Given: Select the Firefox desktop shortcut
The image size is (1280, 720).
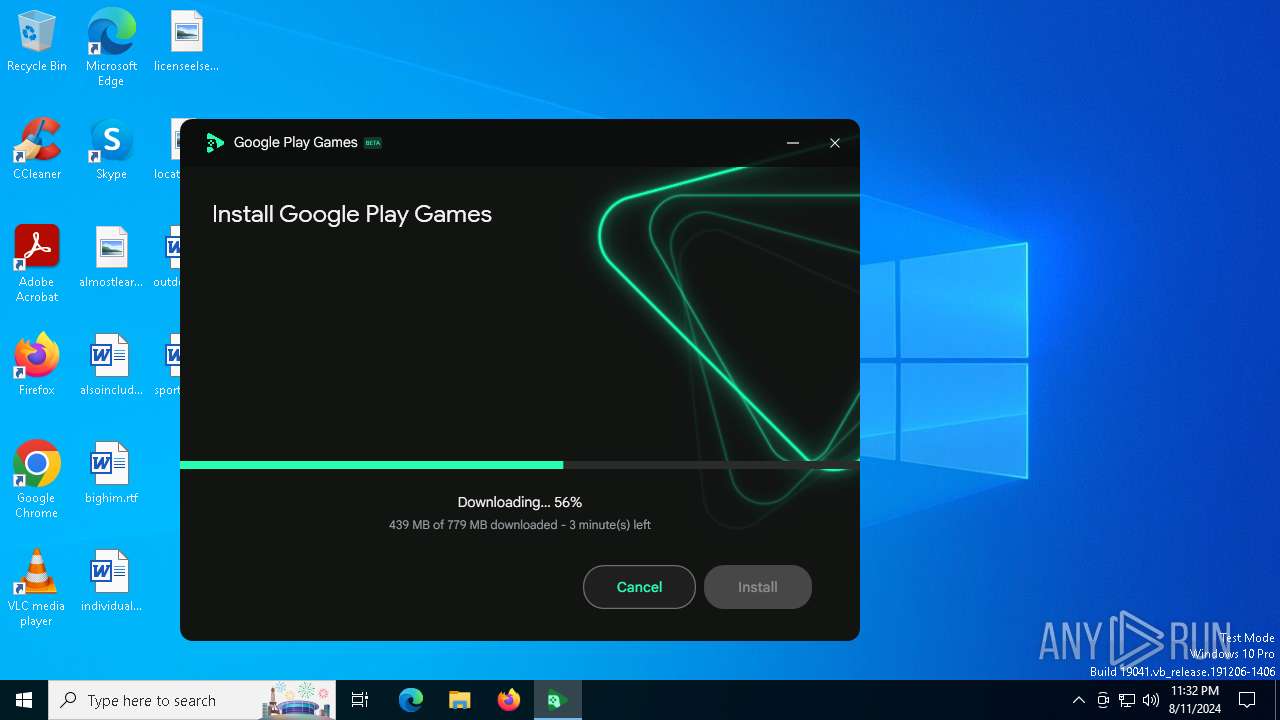Looking at the screenshot, I should [x=37, y=365].
